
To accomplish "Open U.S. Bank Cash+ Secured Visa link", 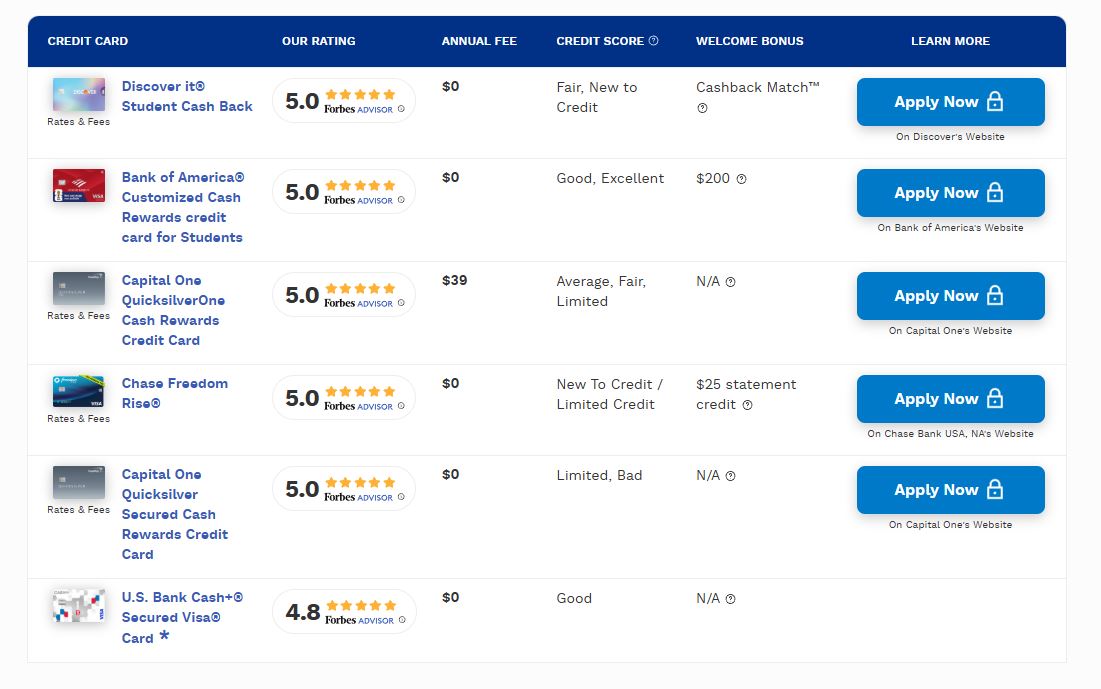I will tap(181, 617).
